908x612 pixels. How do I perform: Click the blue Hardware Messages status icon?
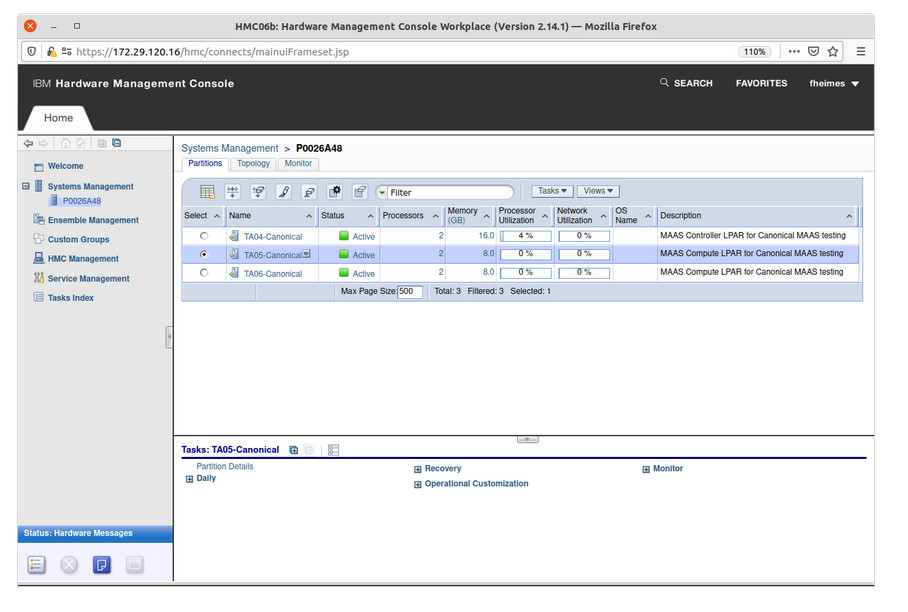[101, 565]
